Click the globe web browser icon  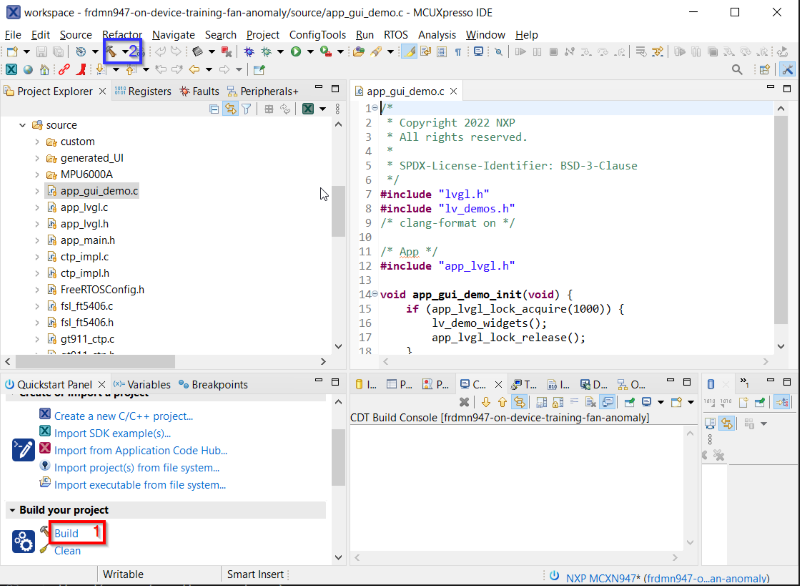coord(28,69)
